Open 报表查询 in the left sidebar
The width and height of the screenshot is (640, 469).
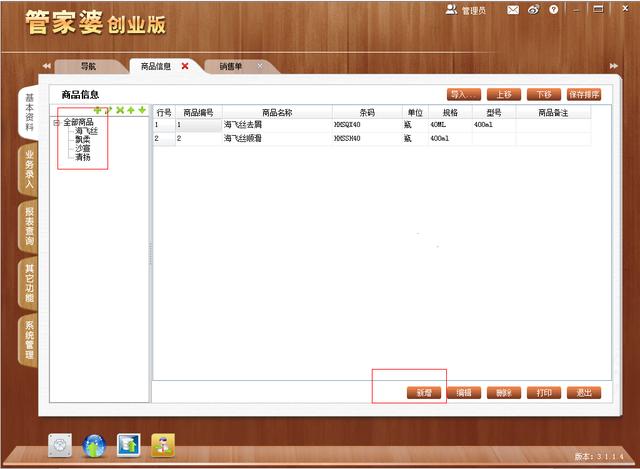[x=29, y=229]
